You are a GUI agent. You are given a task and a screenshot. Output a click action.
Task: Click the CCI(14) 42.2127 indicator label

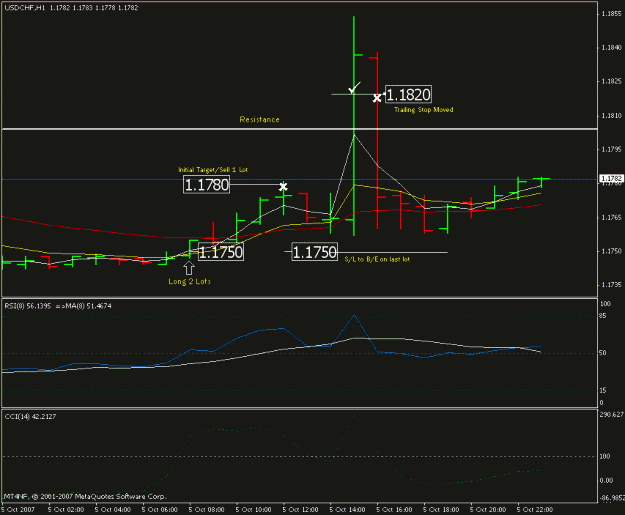[x=30, y=417]
